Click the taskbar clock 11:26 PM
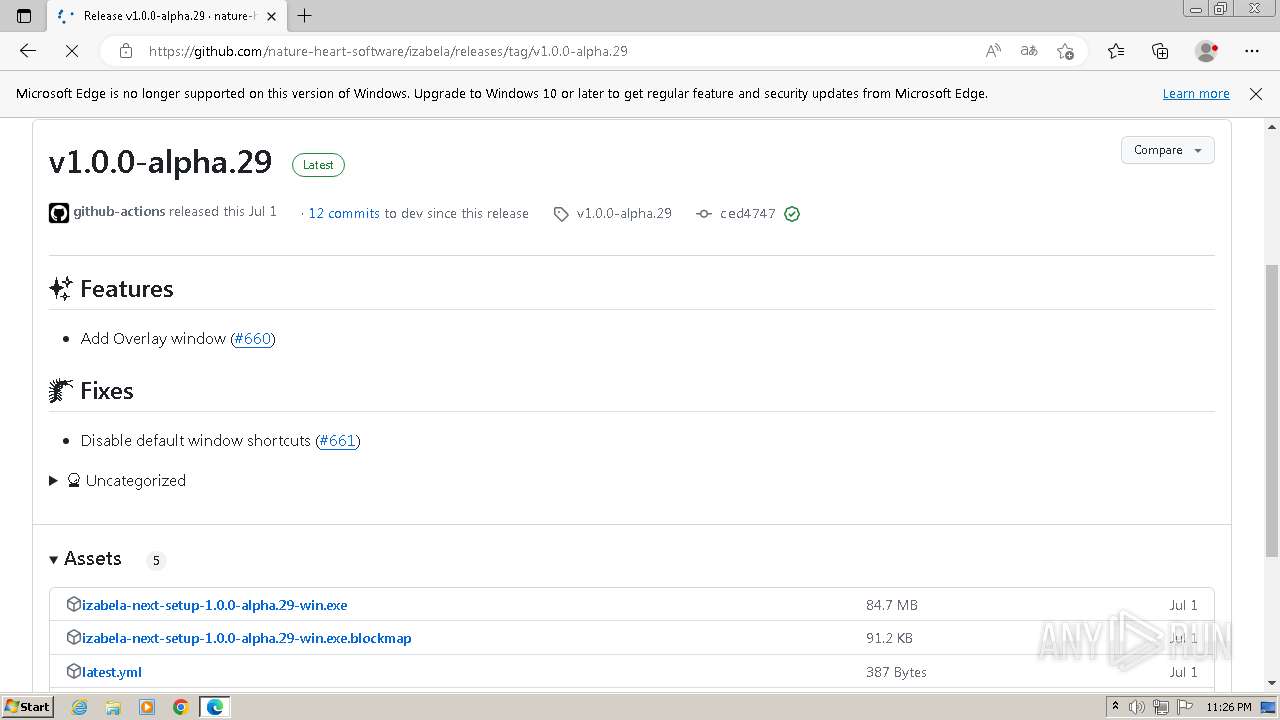 (x=1229, y=707)
